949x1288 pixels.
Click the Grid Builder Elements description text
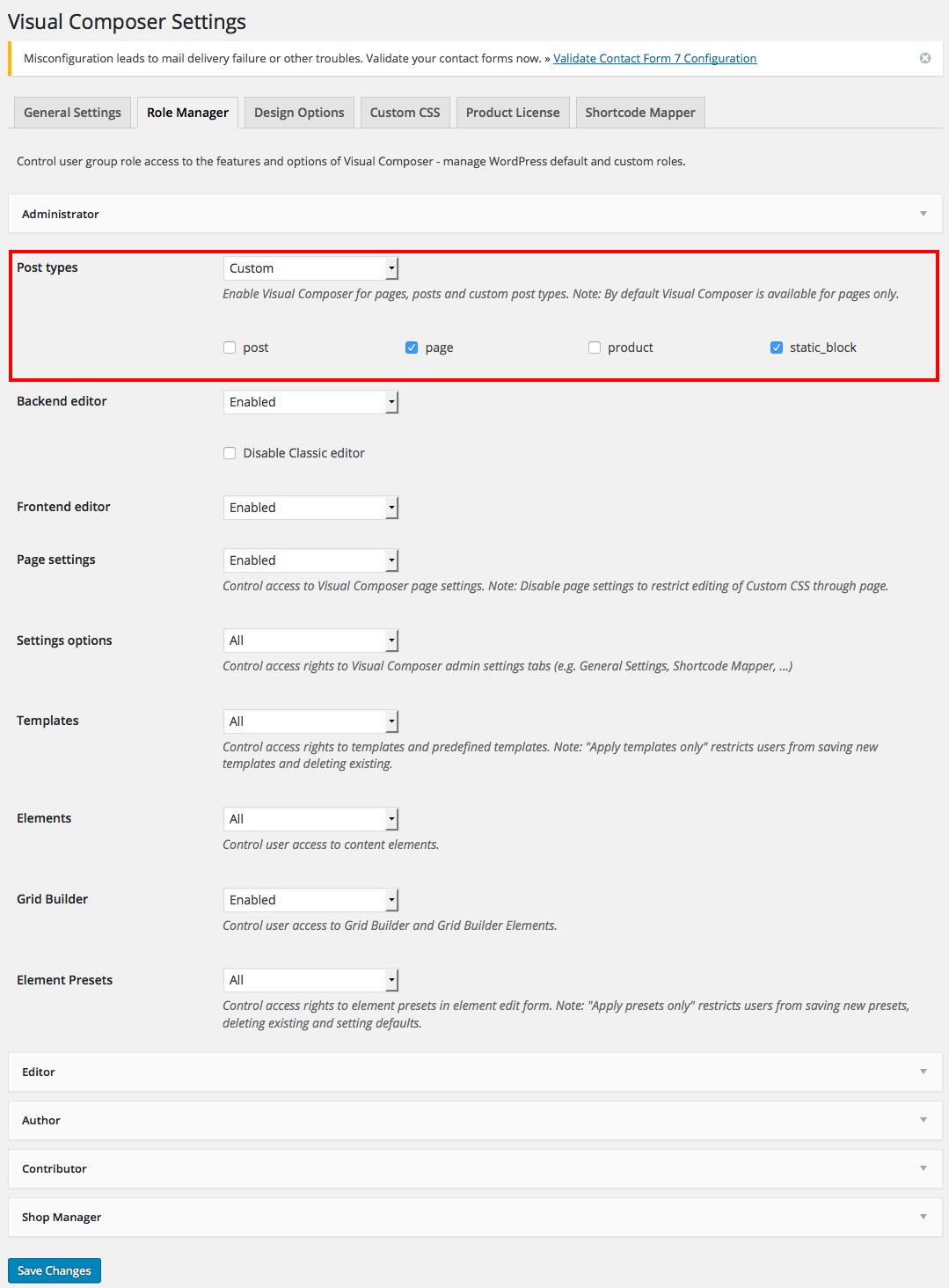coord(390,926)
